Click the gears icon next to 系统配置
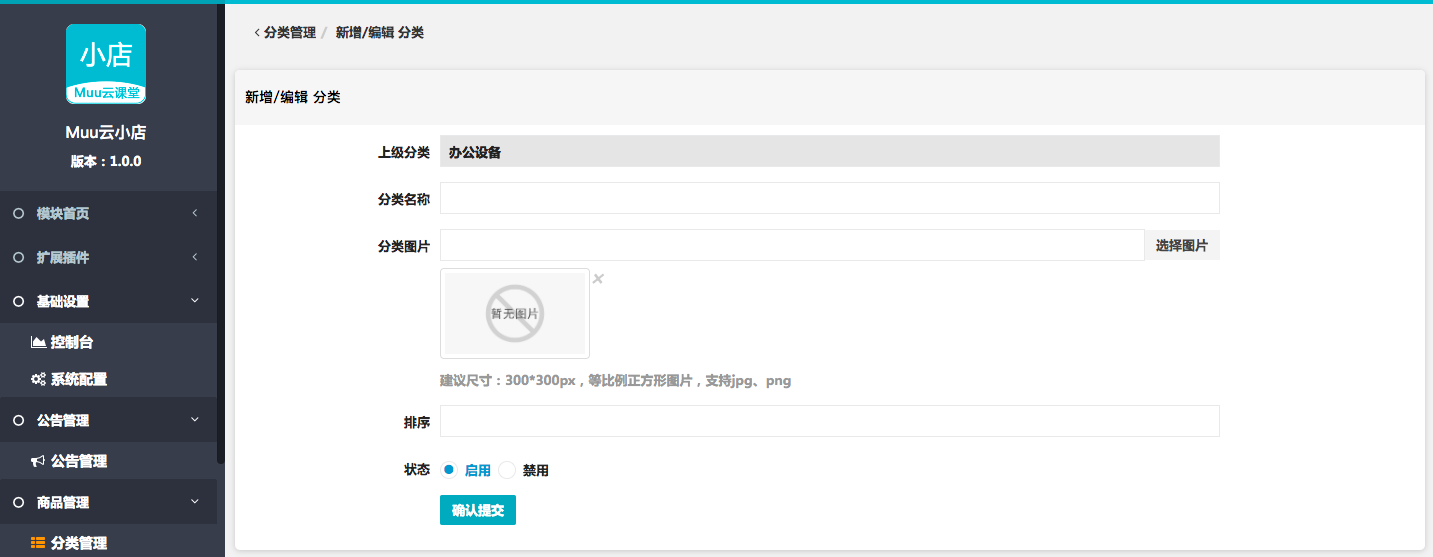 tap(38, 380)
